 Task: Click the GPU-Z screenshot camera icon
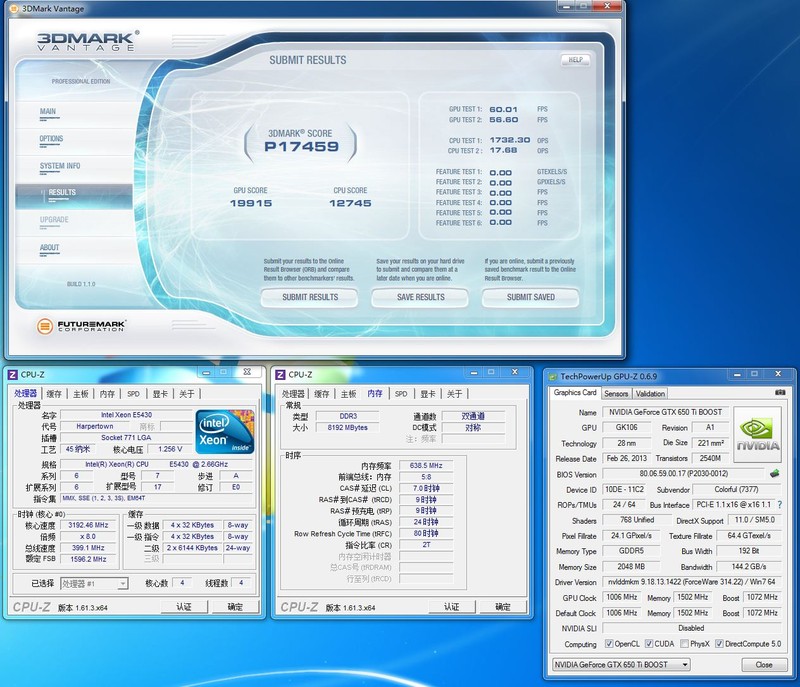click(780, 392)
